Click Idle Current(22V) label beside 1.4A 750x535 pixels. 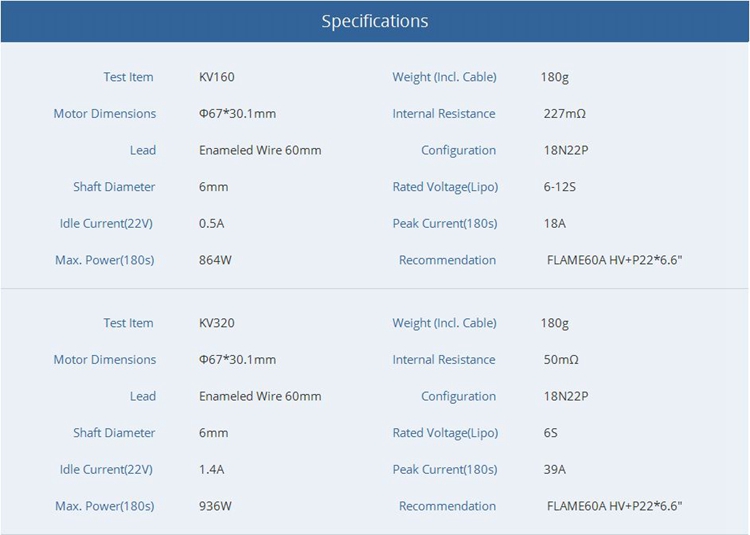pyautogui.click(x=108, y=470)
